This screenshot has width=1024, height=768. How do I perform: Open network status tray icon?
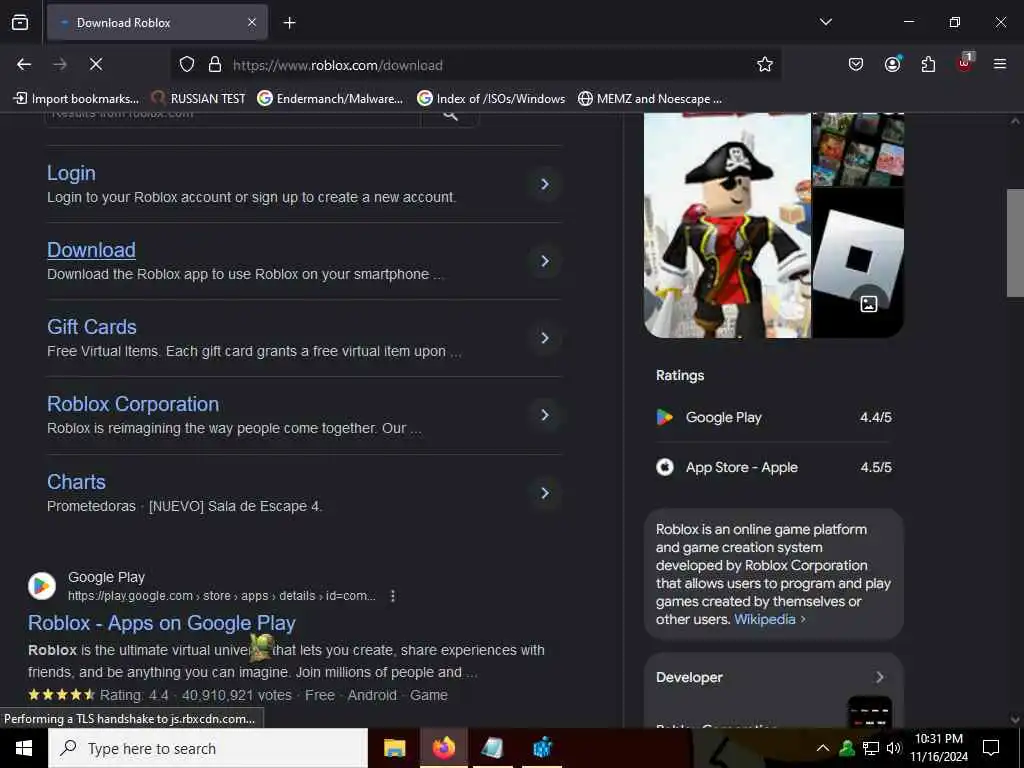(871, 748)
